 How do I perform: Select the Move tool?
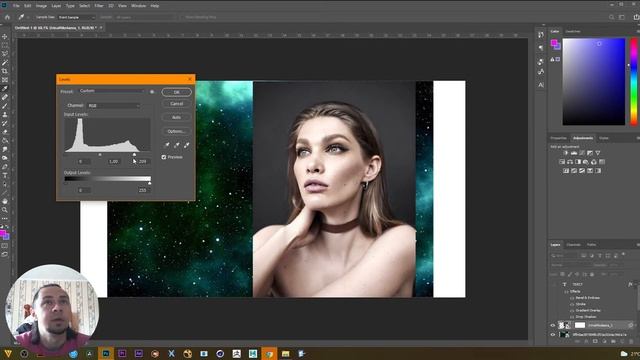pos(5,37)
